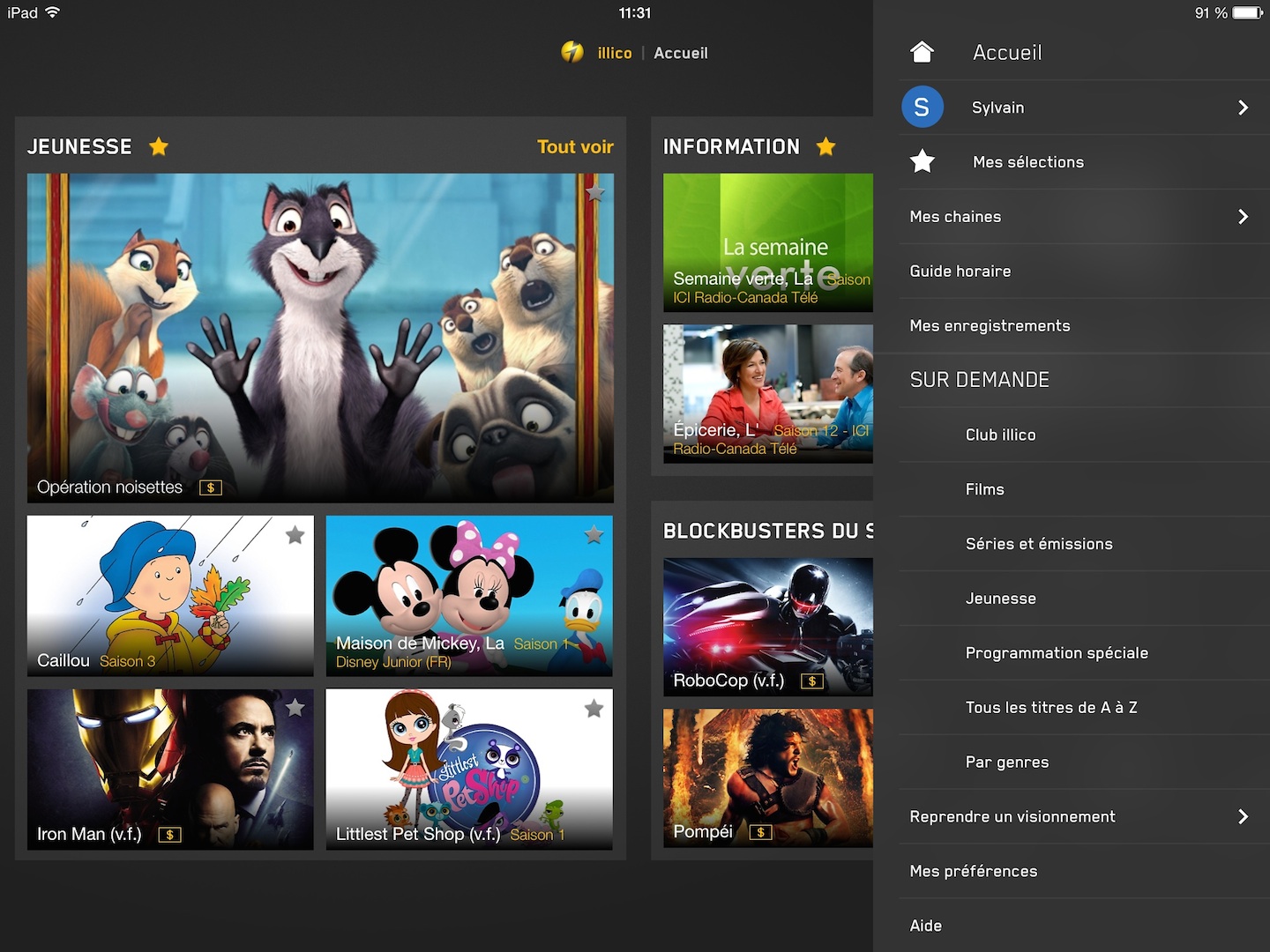Toggle favorite star on Caillou tile
Viewport: 1270px width, 952px height.
pos(295,534)
